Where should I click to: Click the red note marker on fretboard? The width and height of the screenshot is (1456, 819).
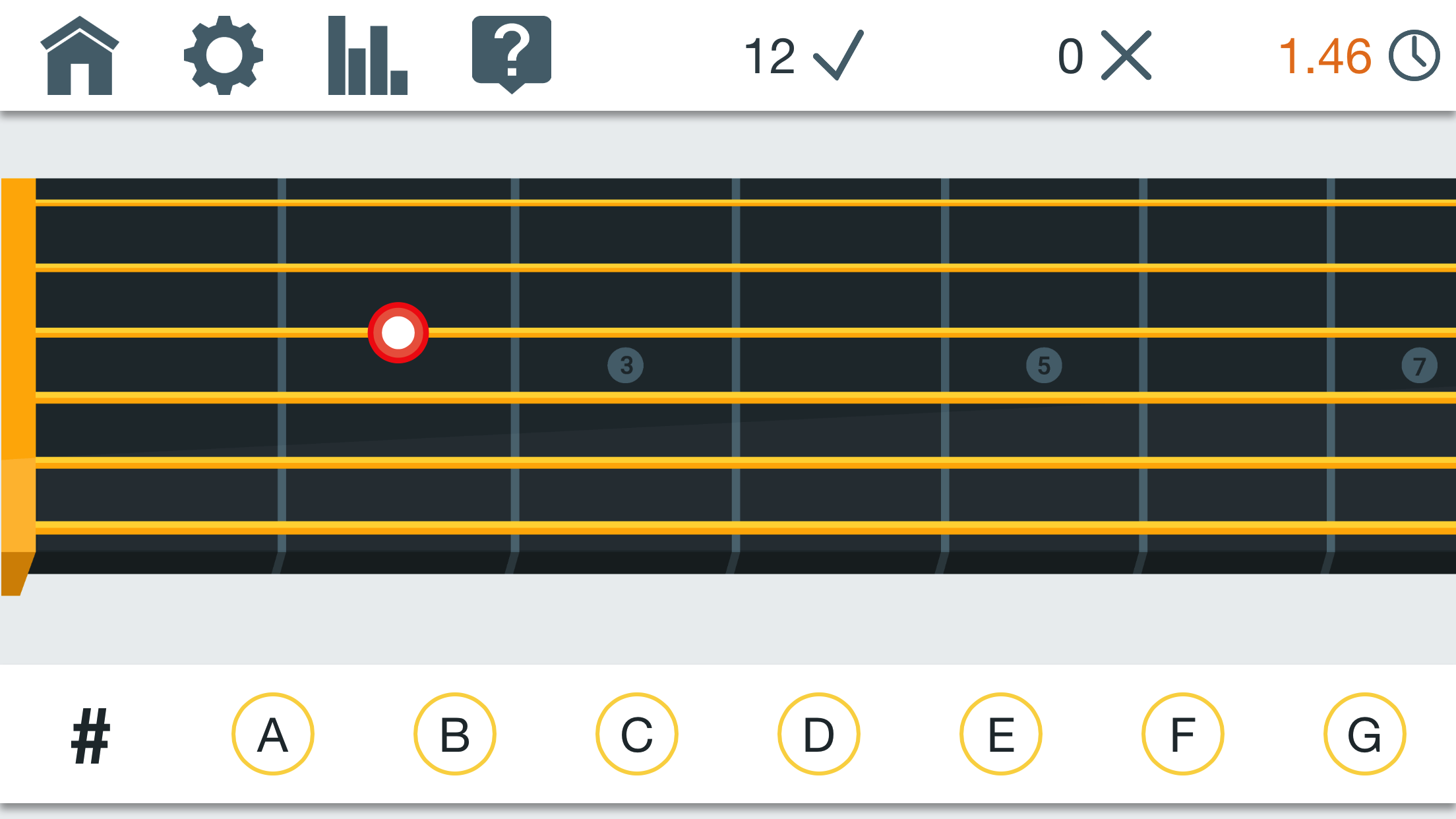coord(398,333)
